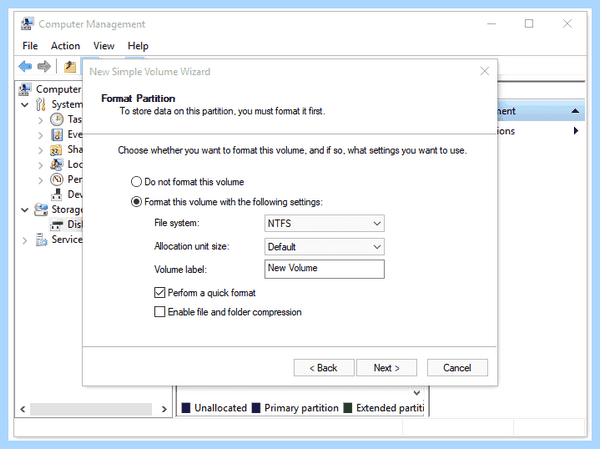
Task: Expand the Event Viewer tree node
Action: click(x=41, y=135)
